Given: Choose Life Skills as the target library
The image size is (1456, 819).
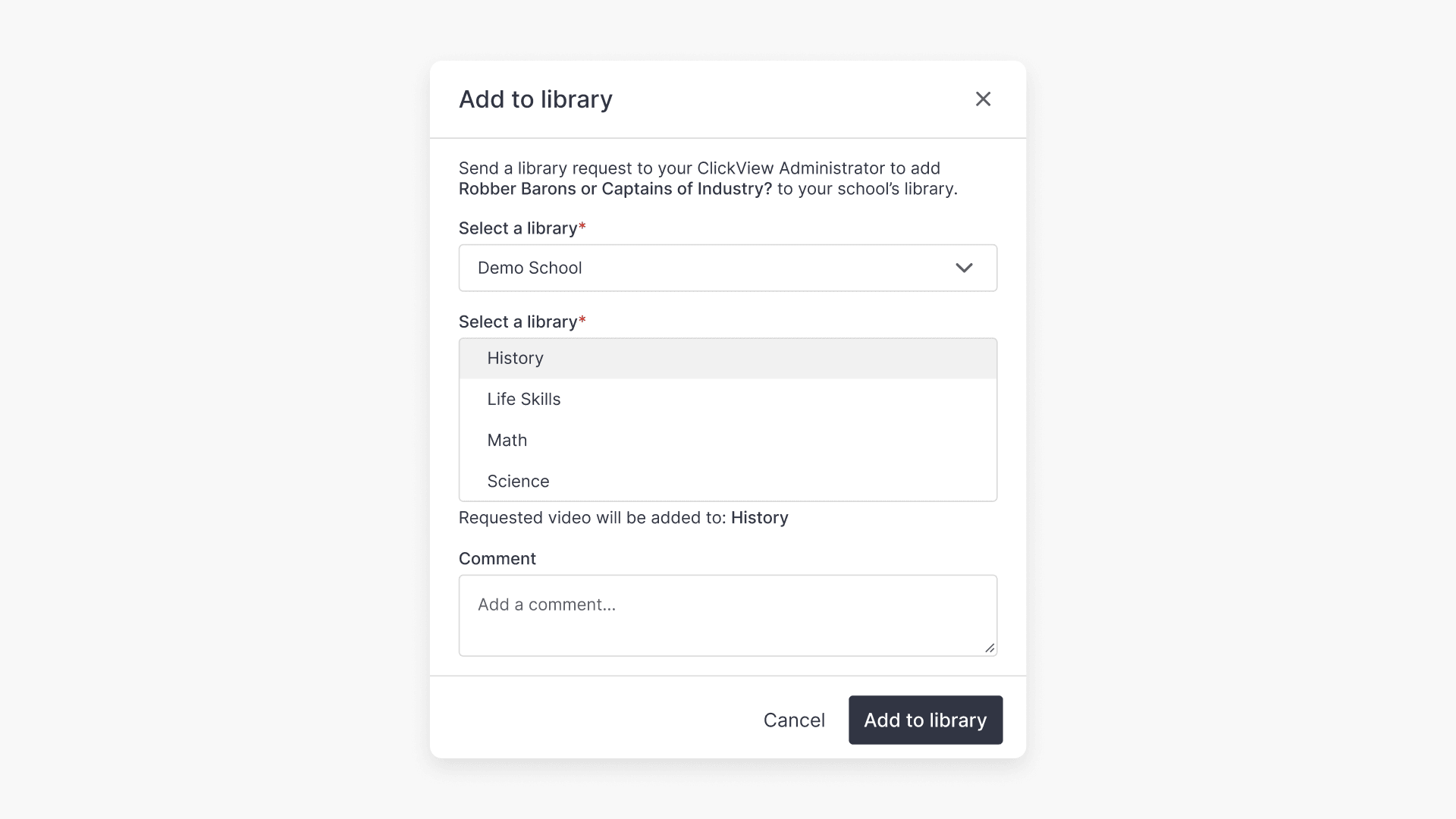Looking at the screenshot, I should 524,399.
